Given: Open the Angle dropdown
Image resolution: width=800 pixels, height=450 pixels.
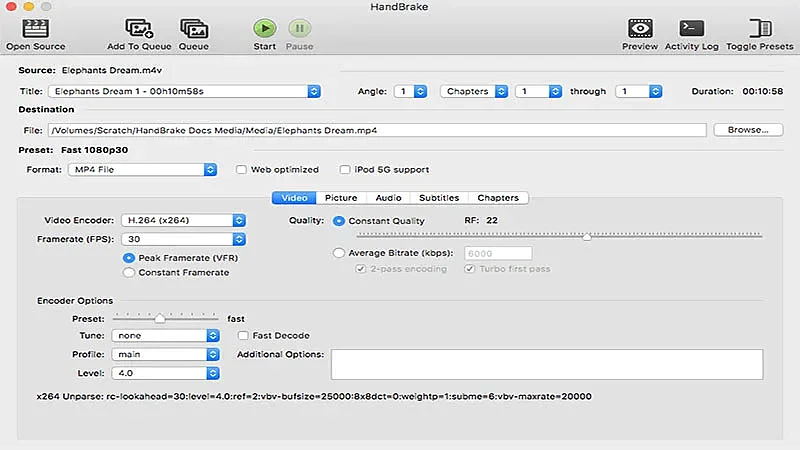Looking at the screenshot, I should (x=410, y=91).
